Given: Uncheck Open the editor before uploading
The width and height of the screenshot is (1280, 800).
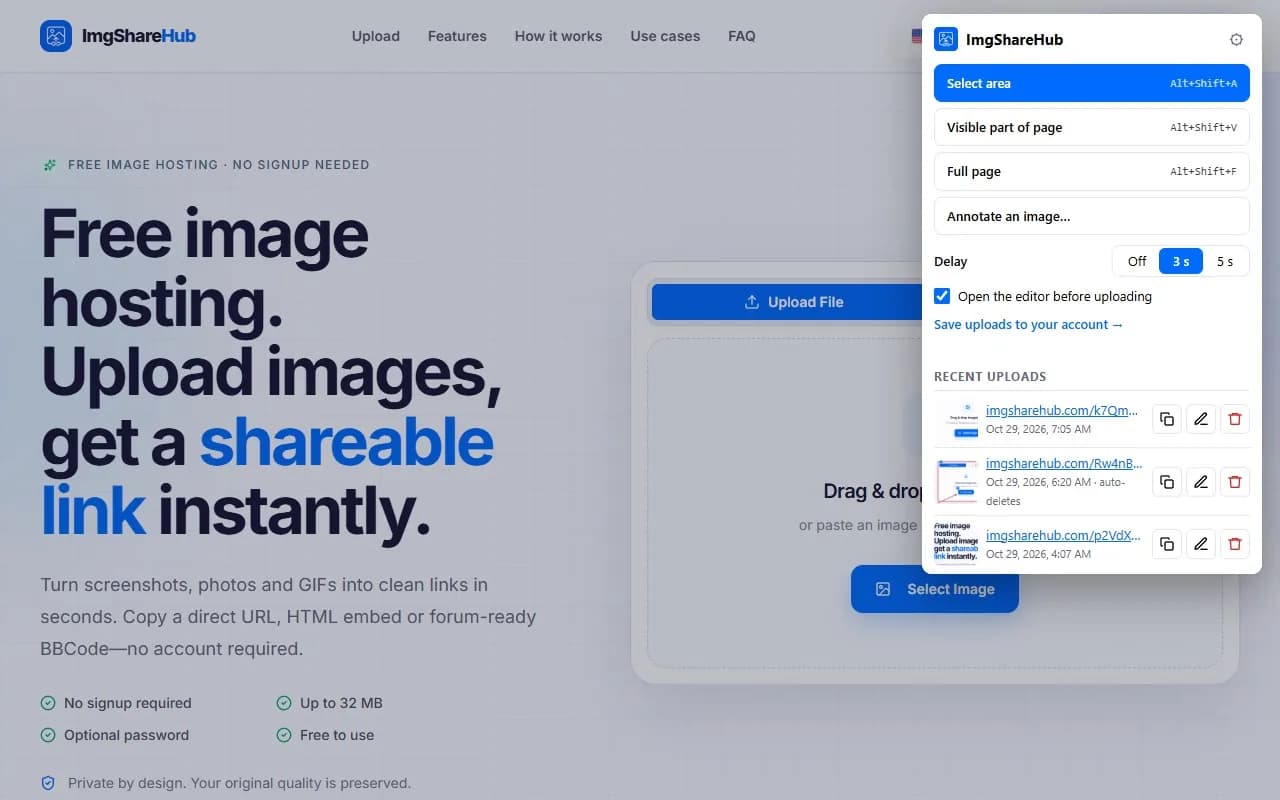Looking at the screenshot, I should click(x=942, y=296).
